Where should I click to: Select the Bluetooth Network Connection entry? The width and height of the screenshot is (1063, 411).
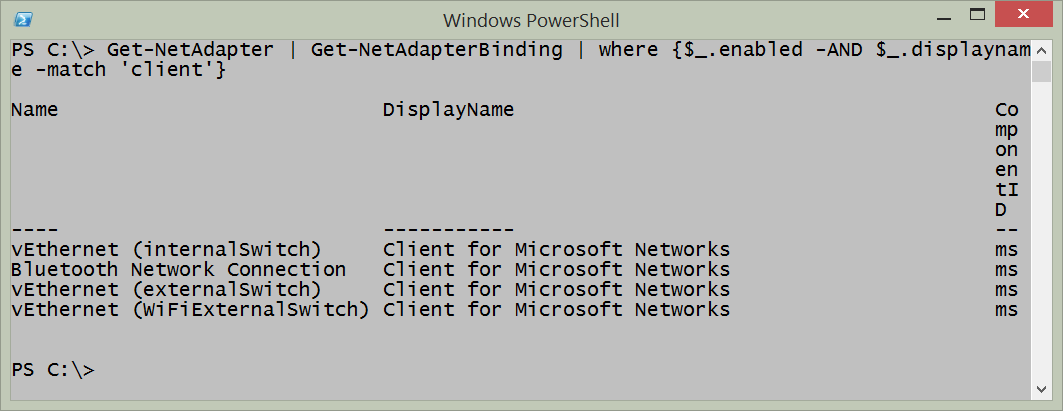click(178, 270)
